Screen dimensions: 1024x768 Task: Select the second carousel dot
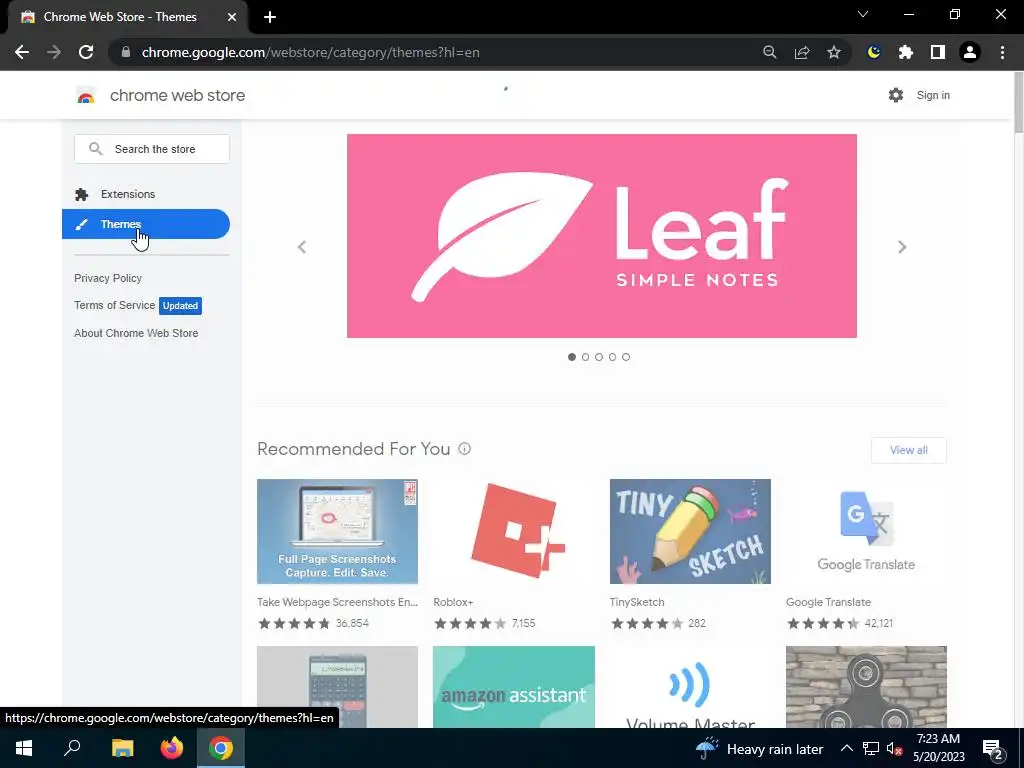coord(585,357)
